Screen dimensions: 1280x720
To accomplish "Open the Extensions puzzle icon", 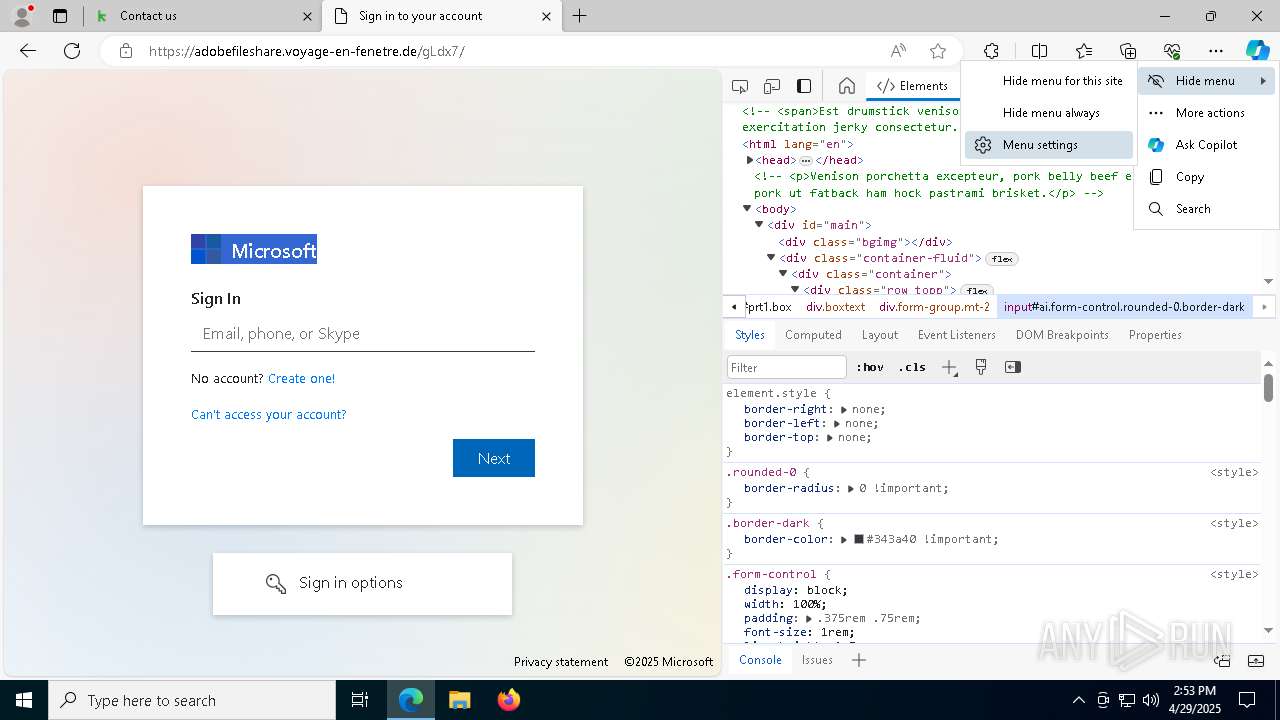I will pyautogui.click(x=991, y=51).
